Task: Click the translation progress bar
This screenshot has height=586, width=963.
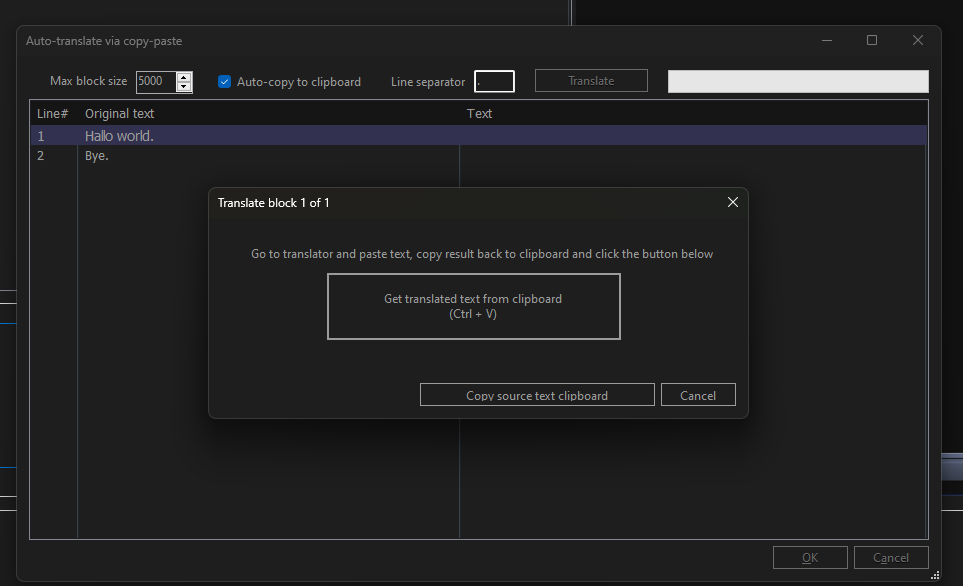Action: (x=797, y=81)
